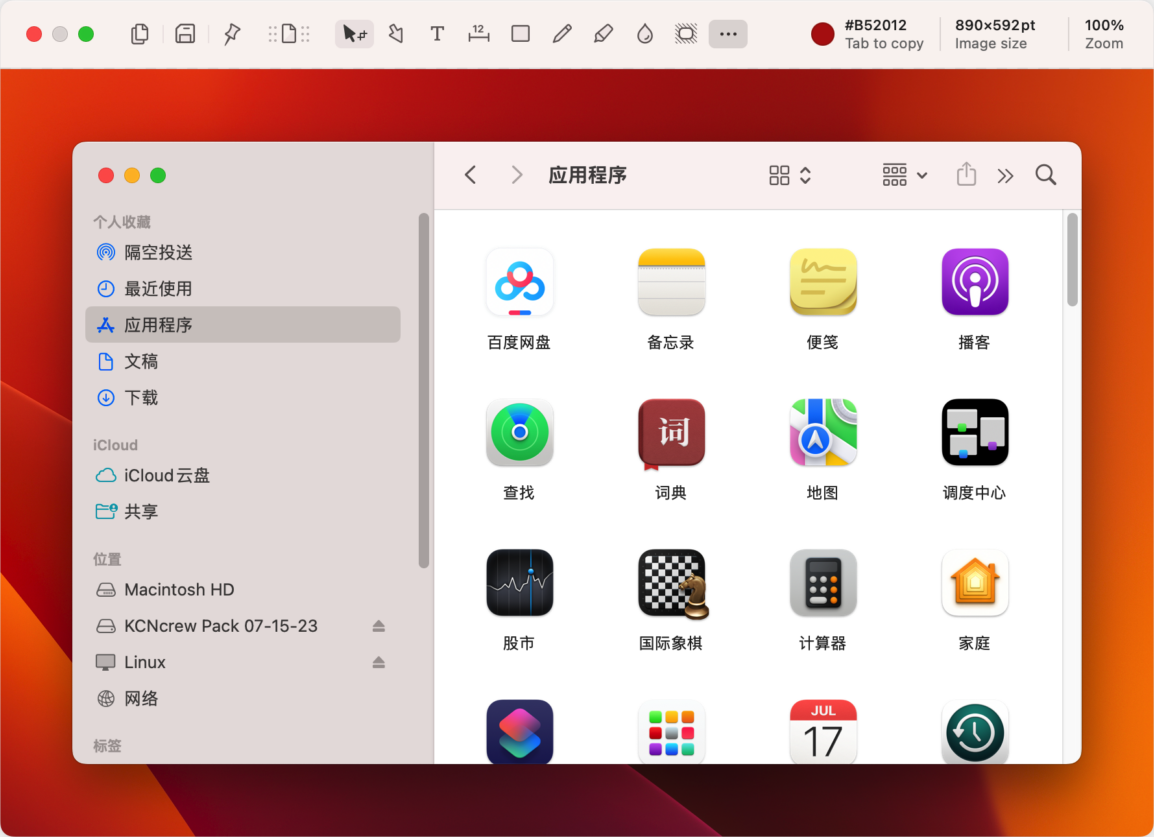Eject the Linux volume
The height and width of the screenshot is (837, 1154).
(x=378, y=662)
